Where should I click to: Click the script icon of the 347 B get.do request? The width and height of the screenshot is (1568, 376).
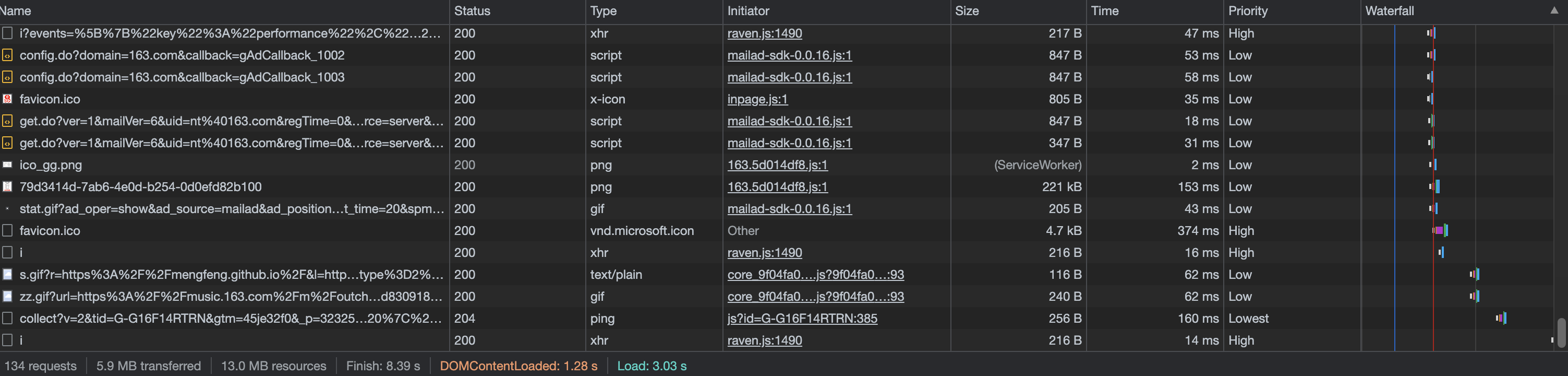click(7, 143)
